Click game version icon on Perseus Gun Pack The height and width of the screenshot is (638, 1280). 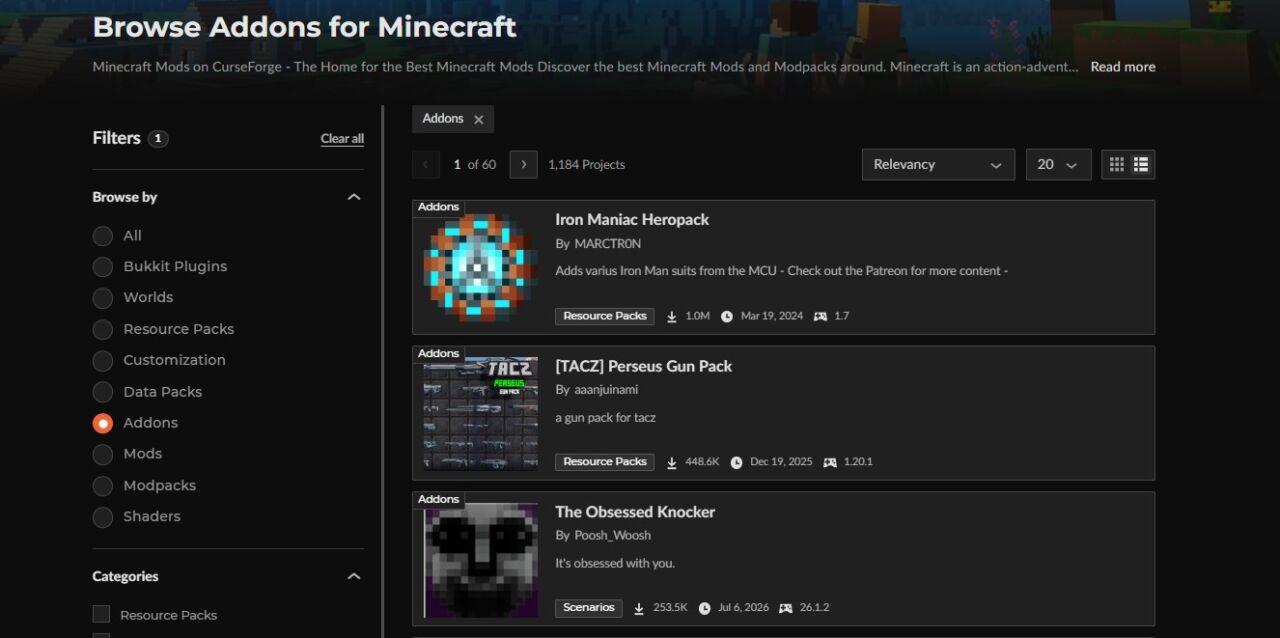(x=830, y=462)
